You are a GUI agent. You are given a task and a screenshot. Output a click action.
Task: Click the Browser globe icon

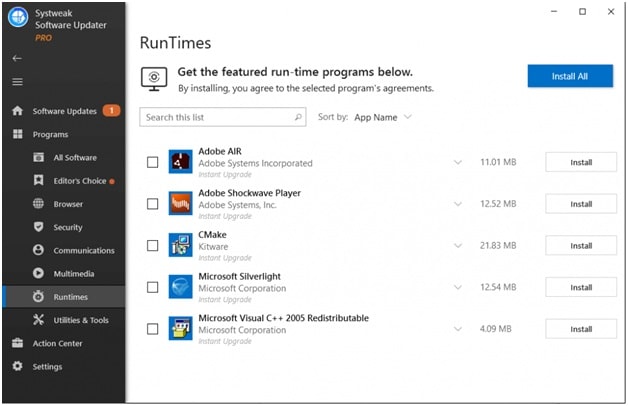pos(38,204)
